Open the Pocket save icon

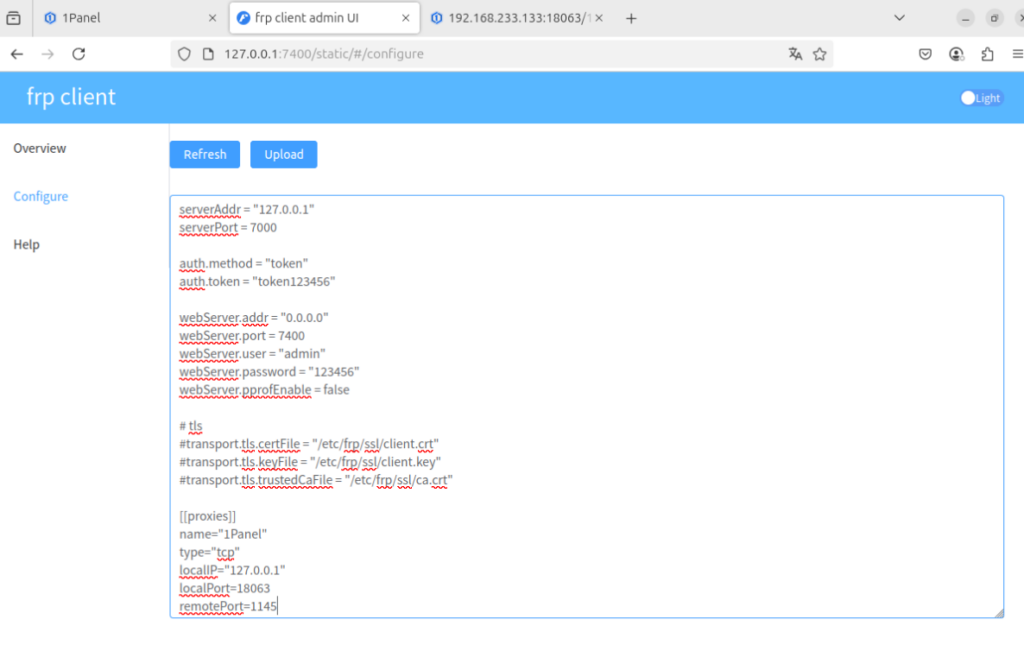tap(925, 54)
